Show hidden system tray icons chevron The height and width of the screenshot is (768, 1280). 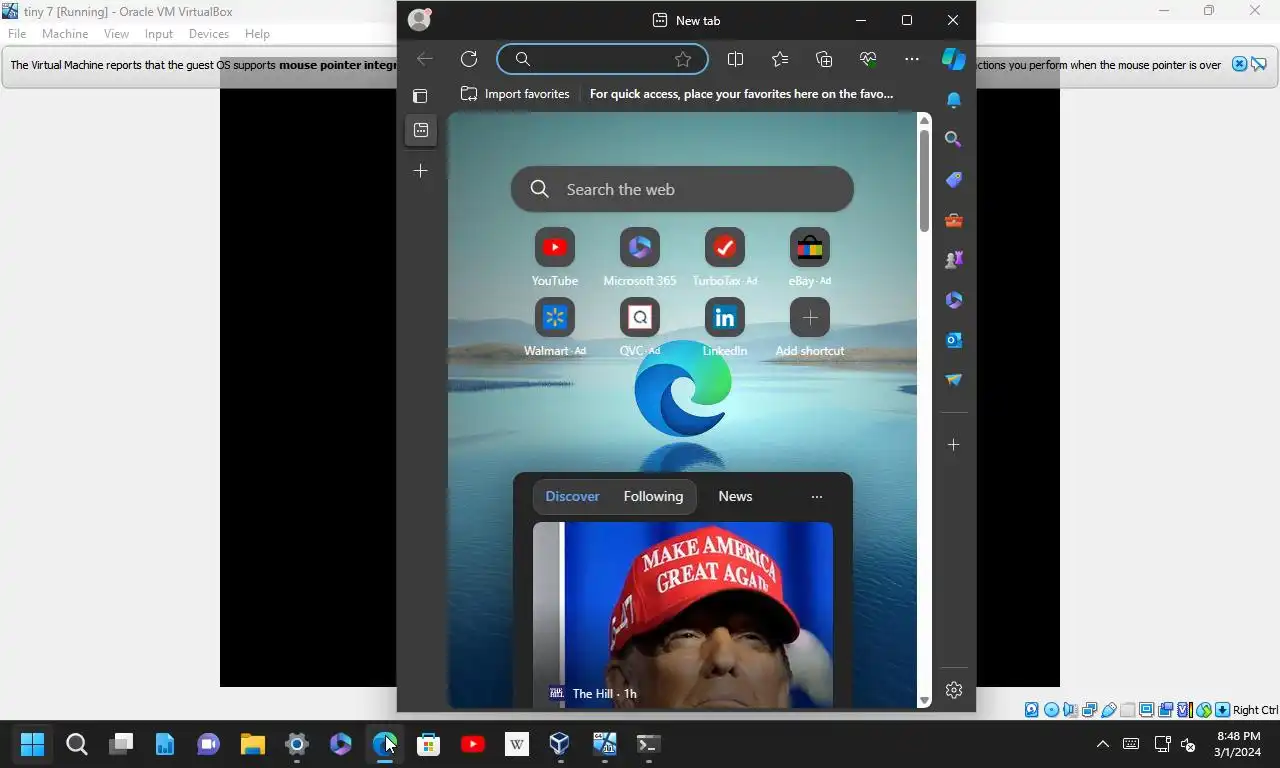(1102, 744)
